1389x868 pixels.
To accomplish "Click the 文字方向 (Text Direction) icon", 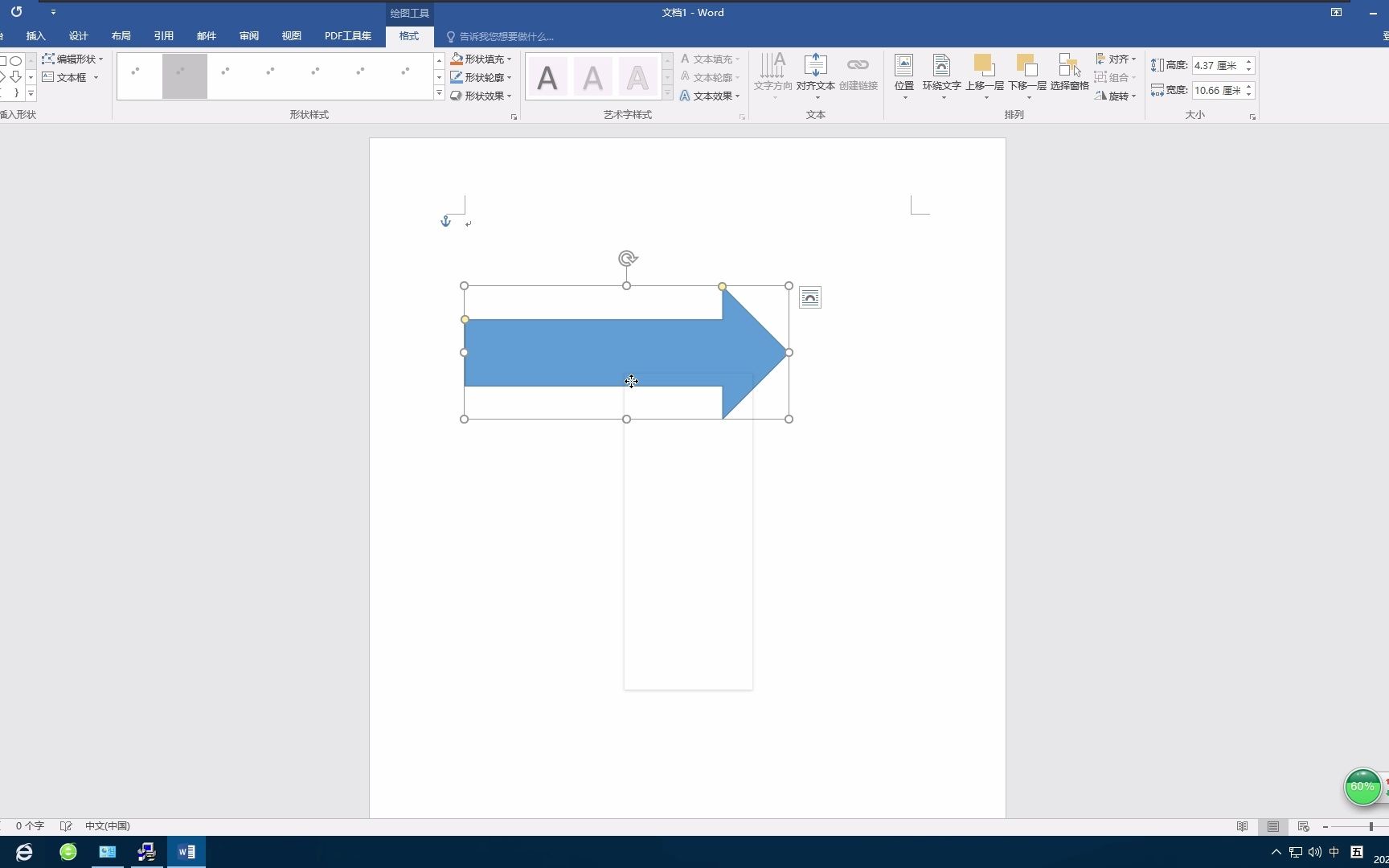I will pyautogui.click(x=772, y=65).
